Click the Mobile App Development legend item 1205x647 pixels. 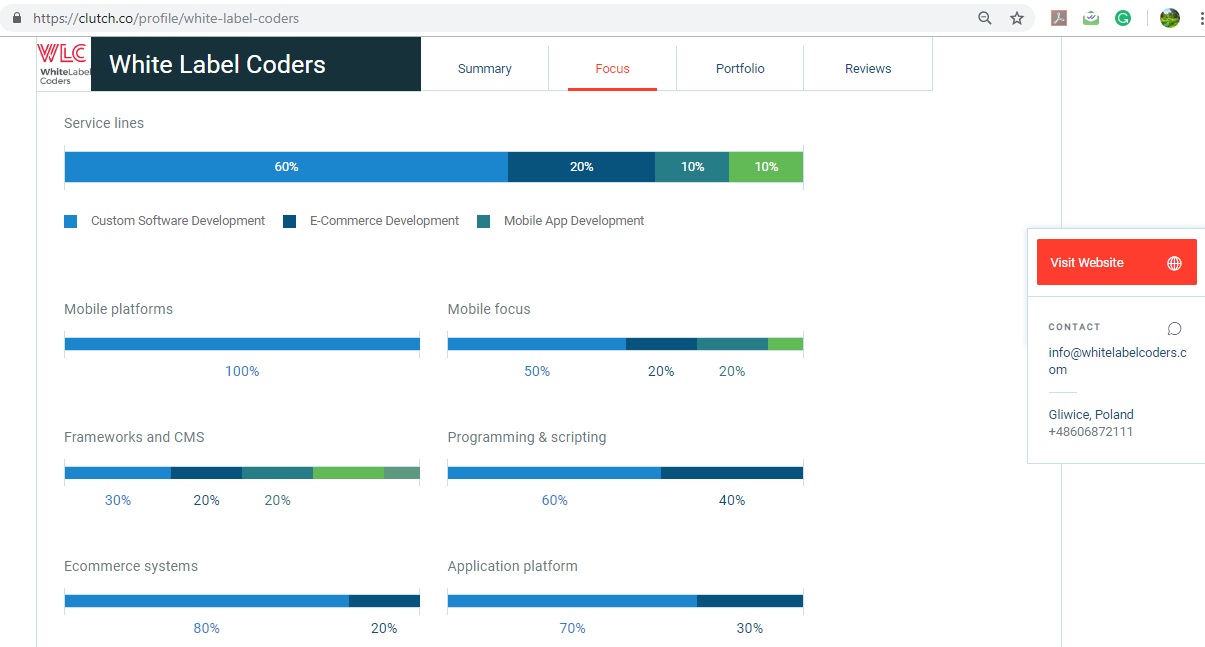[574, 221]
